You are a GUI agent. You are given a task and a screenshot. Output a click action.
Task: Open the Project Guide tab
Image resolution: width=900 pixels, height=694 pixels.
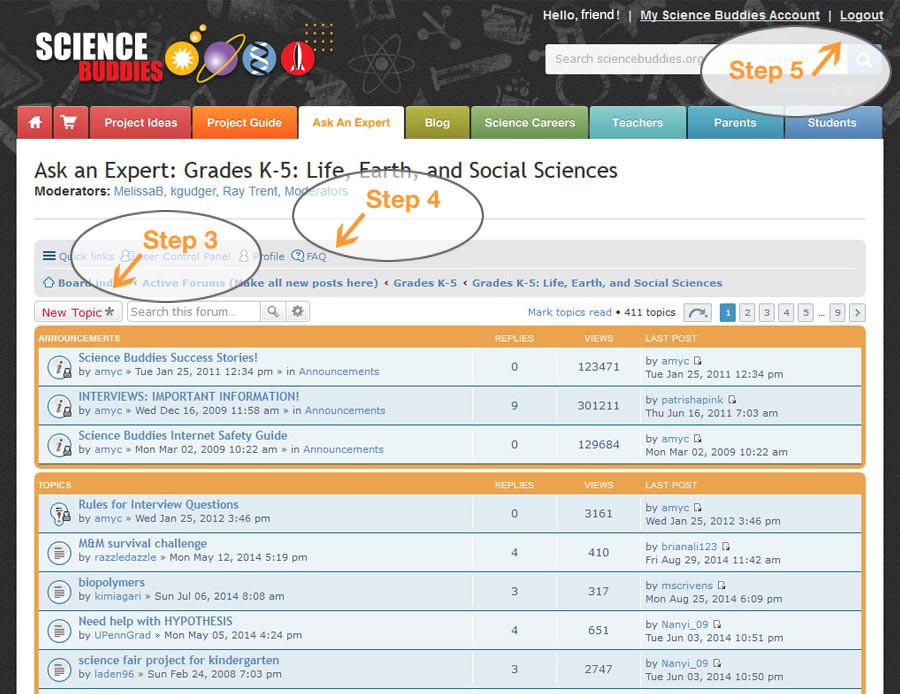(x=245, y=122)
